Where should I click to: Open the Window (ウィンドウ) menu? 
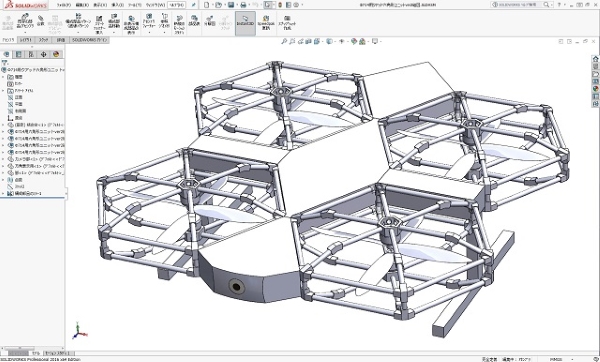155,5
